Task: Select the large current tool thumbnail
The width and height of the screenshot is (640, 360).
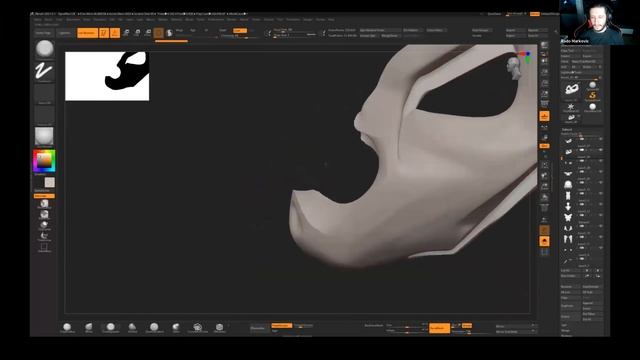Action: click(x=571, y=89)
